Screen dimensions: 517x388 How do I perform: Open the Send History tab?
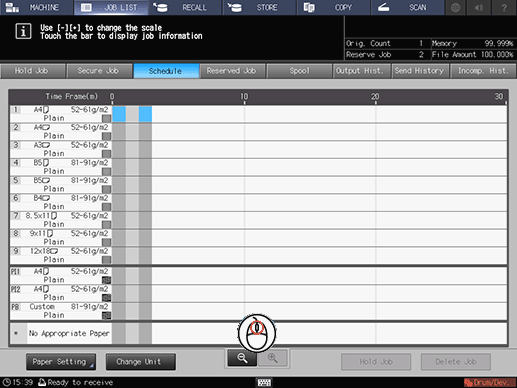pos(420,71)
